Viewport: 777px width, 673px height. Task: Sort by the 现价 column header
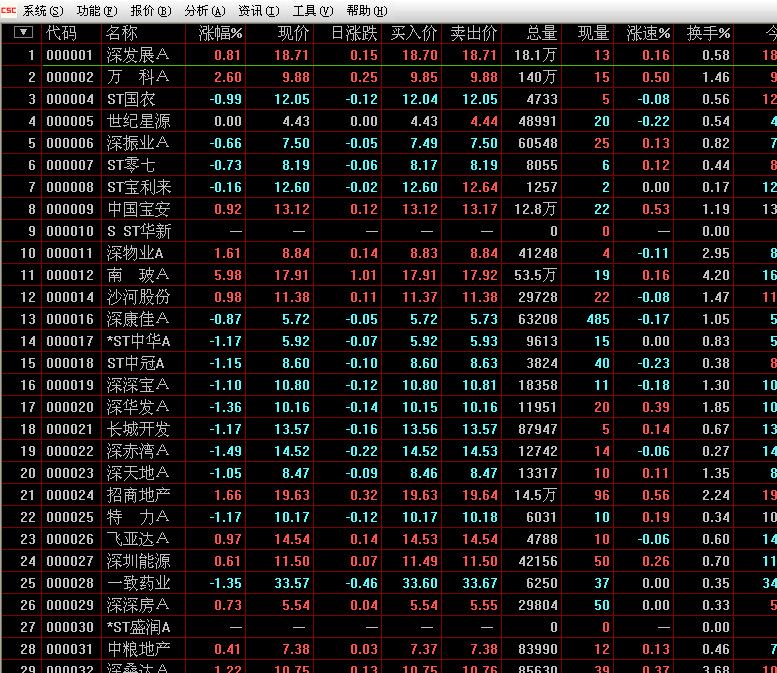(293, 33)
